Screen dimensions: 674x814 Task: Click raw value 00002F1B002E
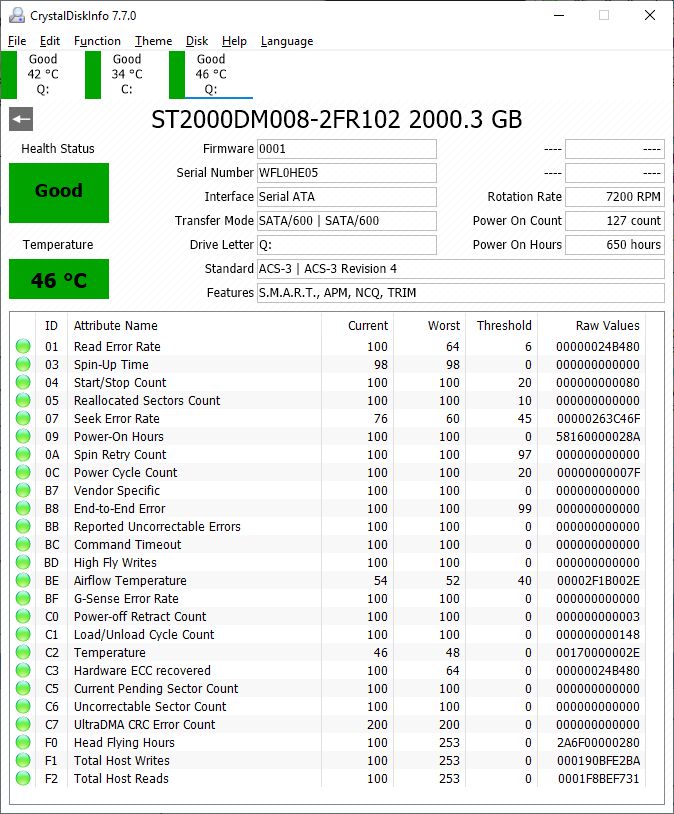(598, 580)
